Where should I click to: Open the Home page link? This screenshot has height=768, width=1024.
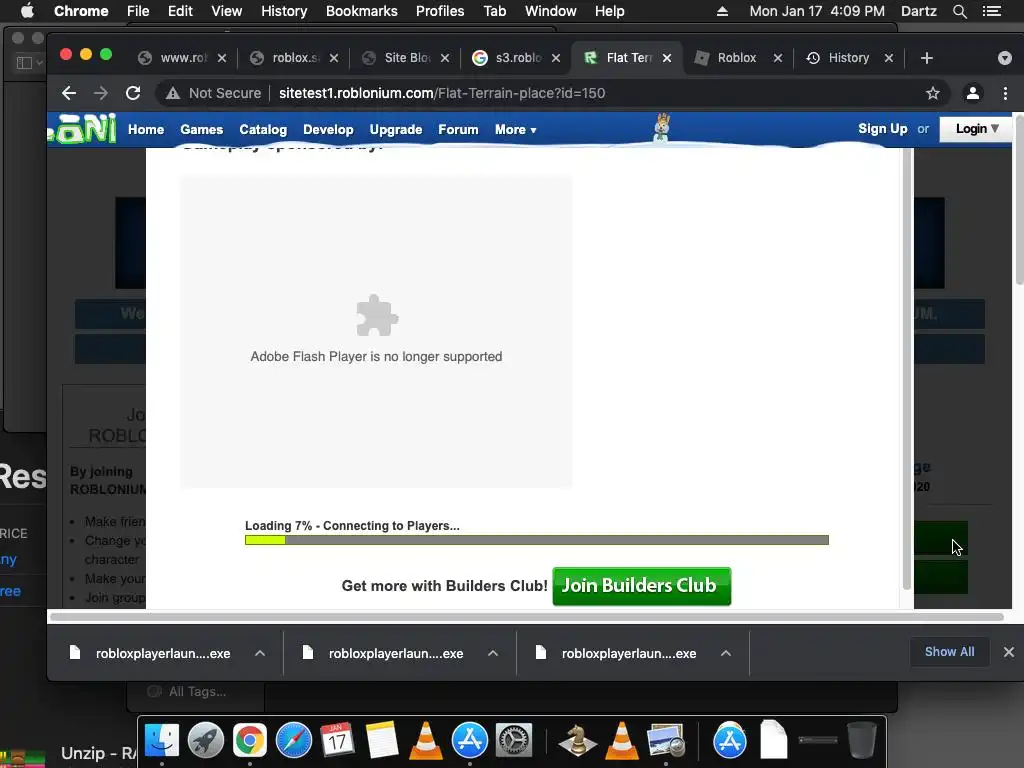click(x=146, y=129)
